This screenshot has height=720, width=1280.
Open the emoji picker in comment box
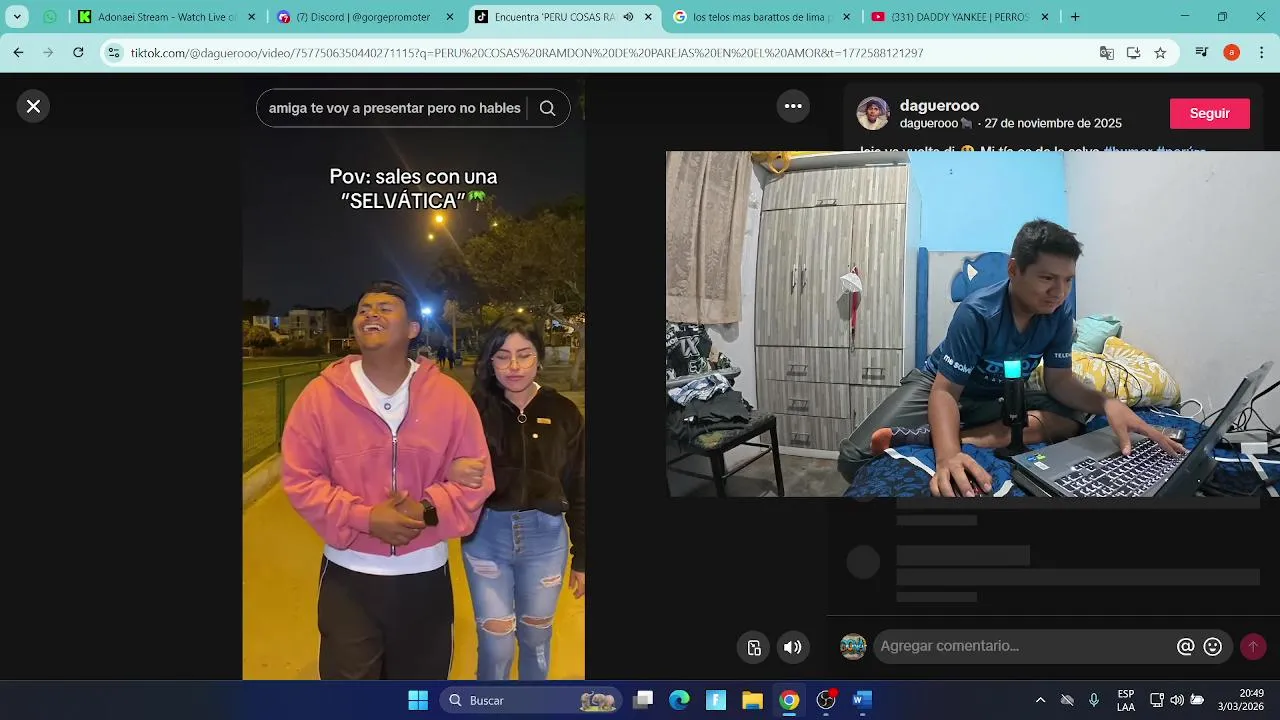[x=1213, y=647]
